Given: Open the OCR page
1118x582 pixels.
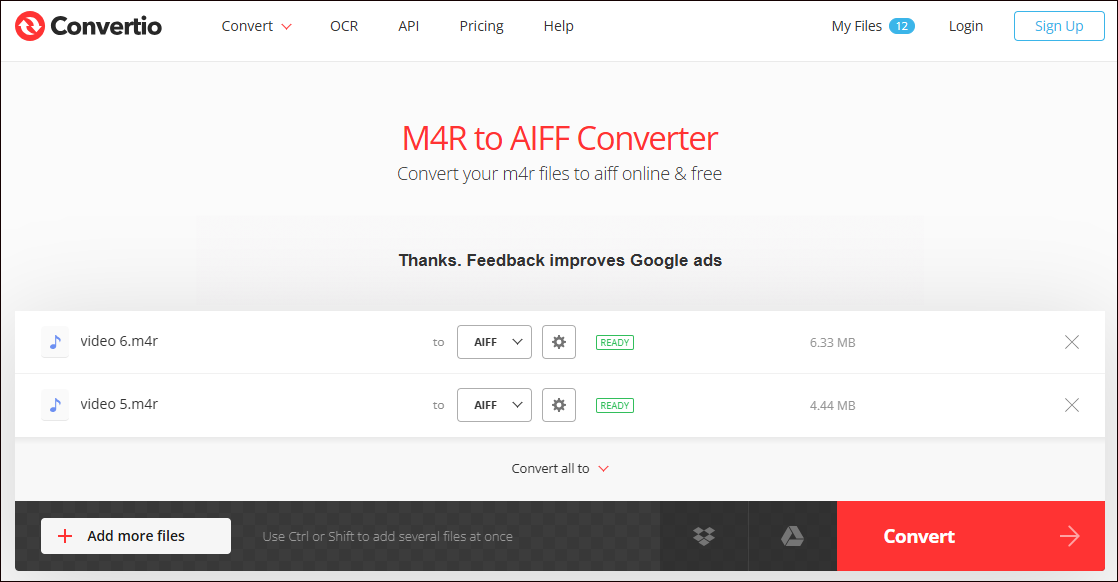Looking at the screenshot, I should [x=344, y=26].
